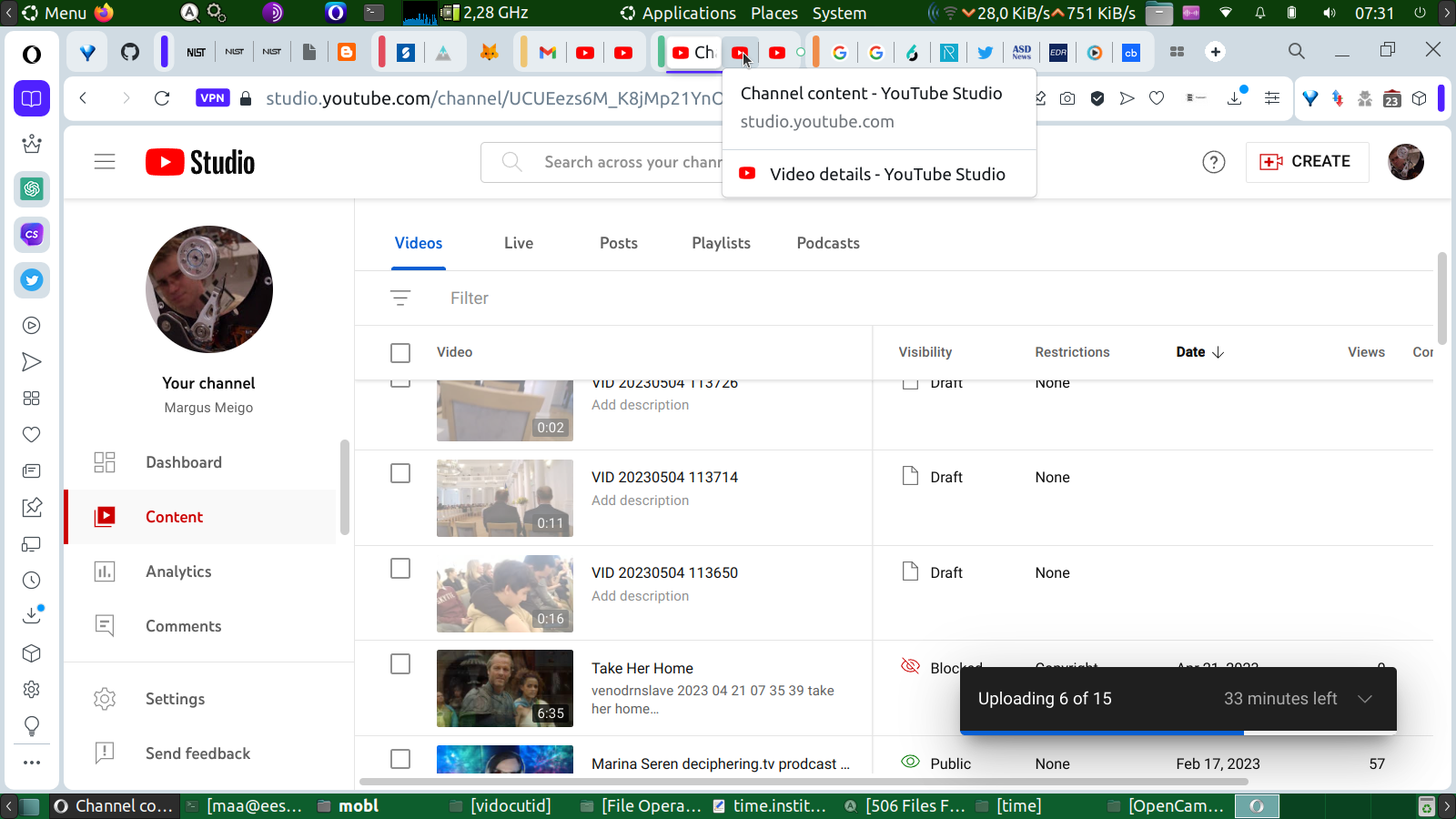Switch to the Playlists tab
Screen dimensions: 1456x819
(x=721, y=243)
